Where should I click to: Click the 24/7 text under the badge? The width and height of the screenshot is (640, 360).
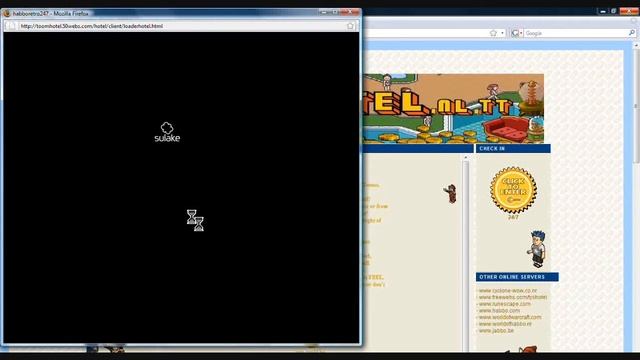(x=513, y=218)
